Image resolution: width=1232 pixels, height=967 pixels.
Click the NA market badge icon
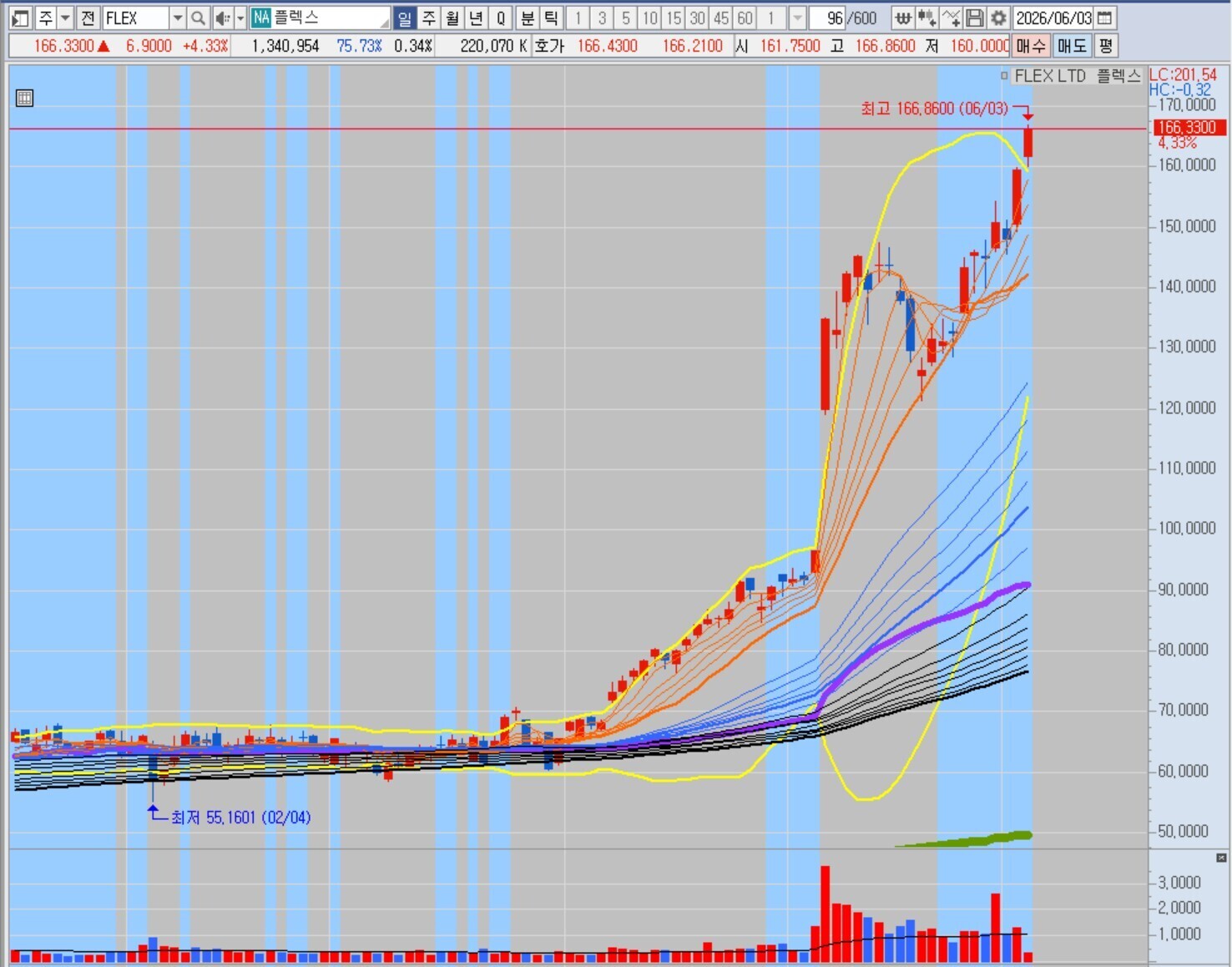261,18
